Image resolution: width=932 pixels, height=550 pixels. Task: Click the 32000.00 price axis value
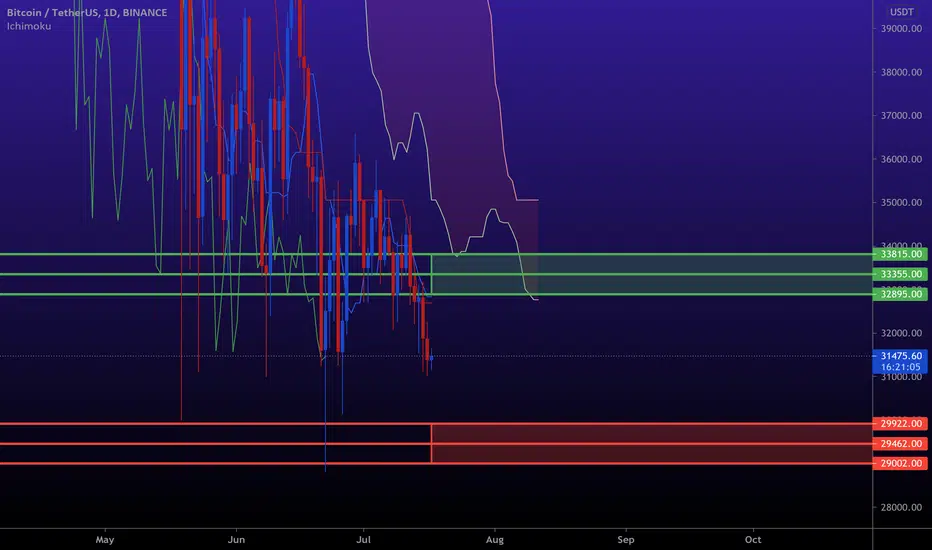tap(901, 333)
